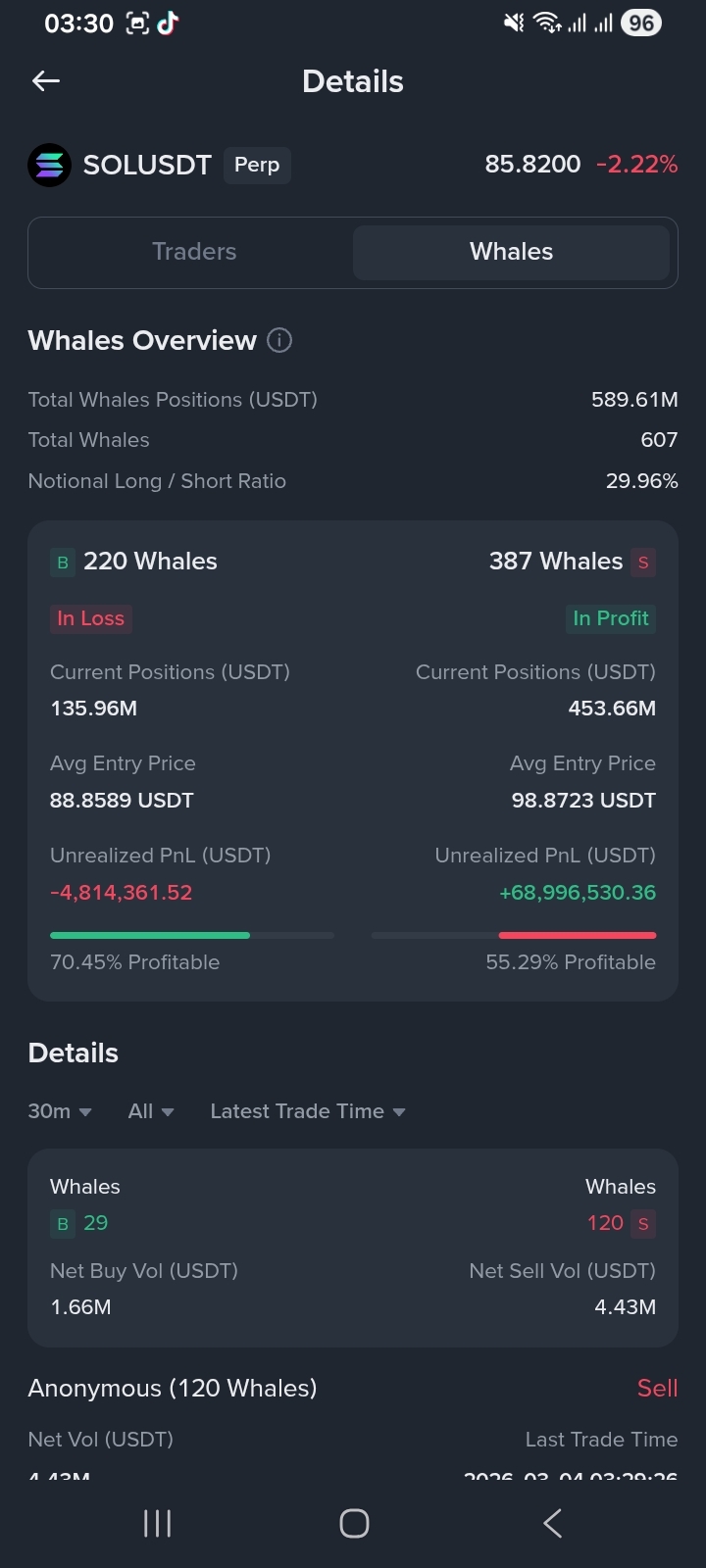This screenshot has height=1568, width=706.
Task: Open the Whales Overview info icon
Action: 279,340
